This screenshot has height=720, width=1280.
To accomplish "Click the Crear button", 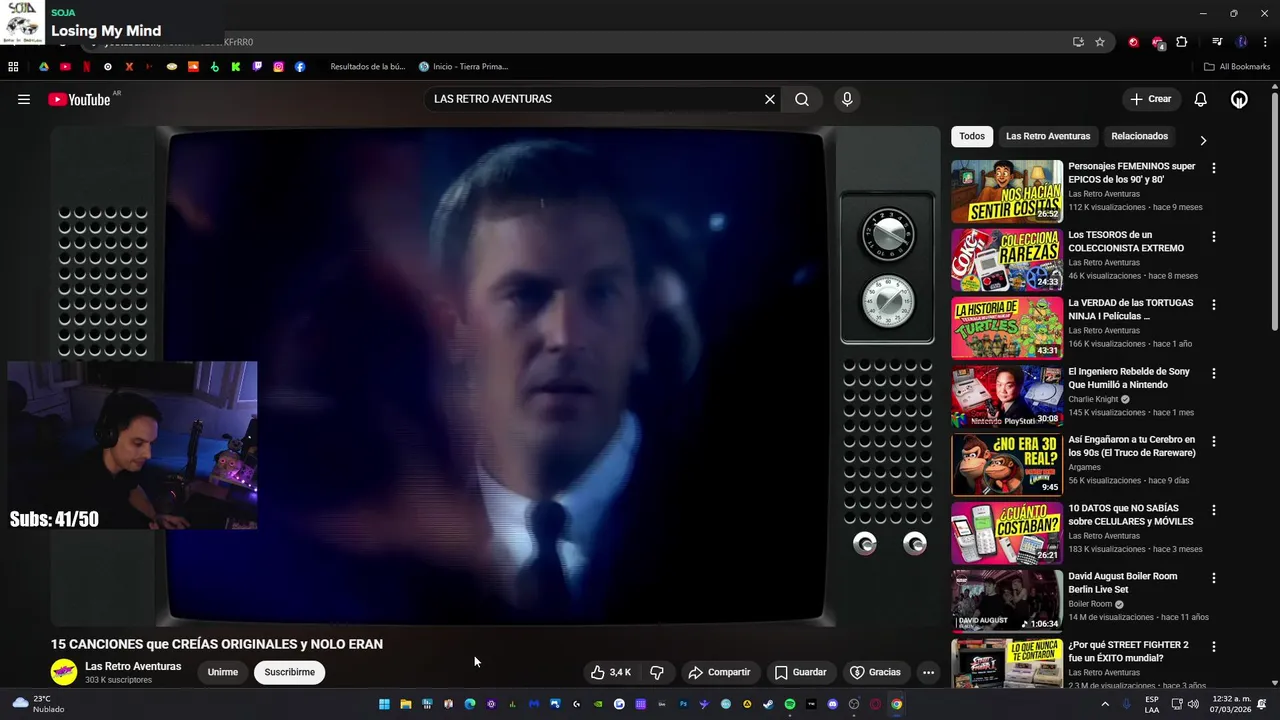I will (x=1150, y=99).
